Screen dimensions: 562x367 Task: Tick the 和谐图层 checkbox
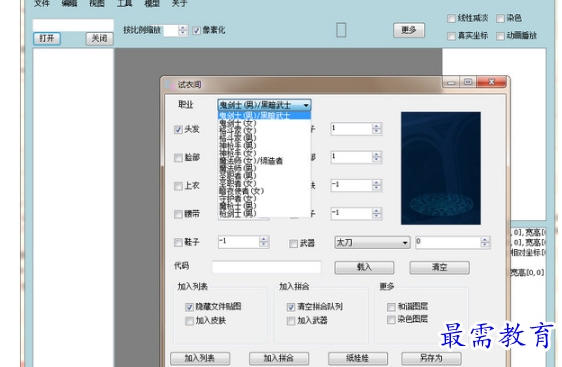pos(391,307)
